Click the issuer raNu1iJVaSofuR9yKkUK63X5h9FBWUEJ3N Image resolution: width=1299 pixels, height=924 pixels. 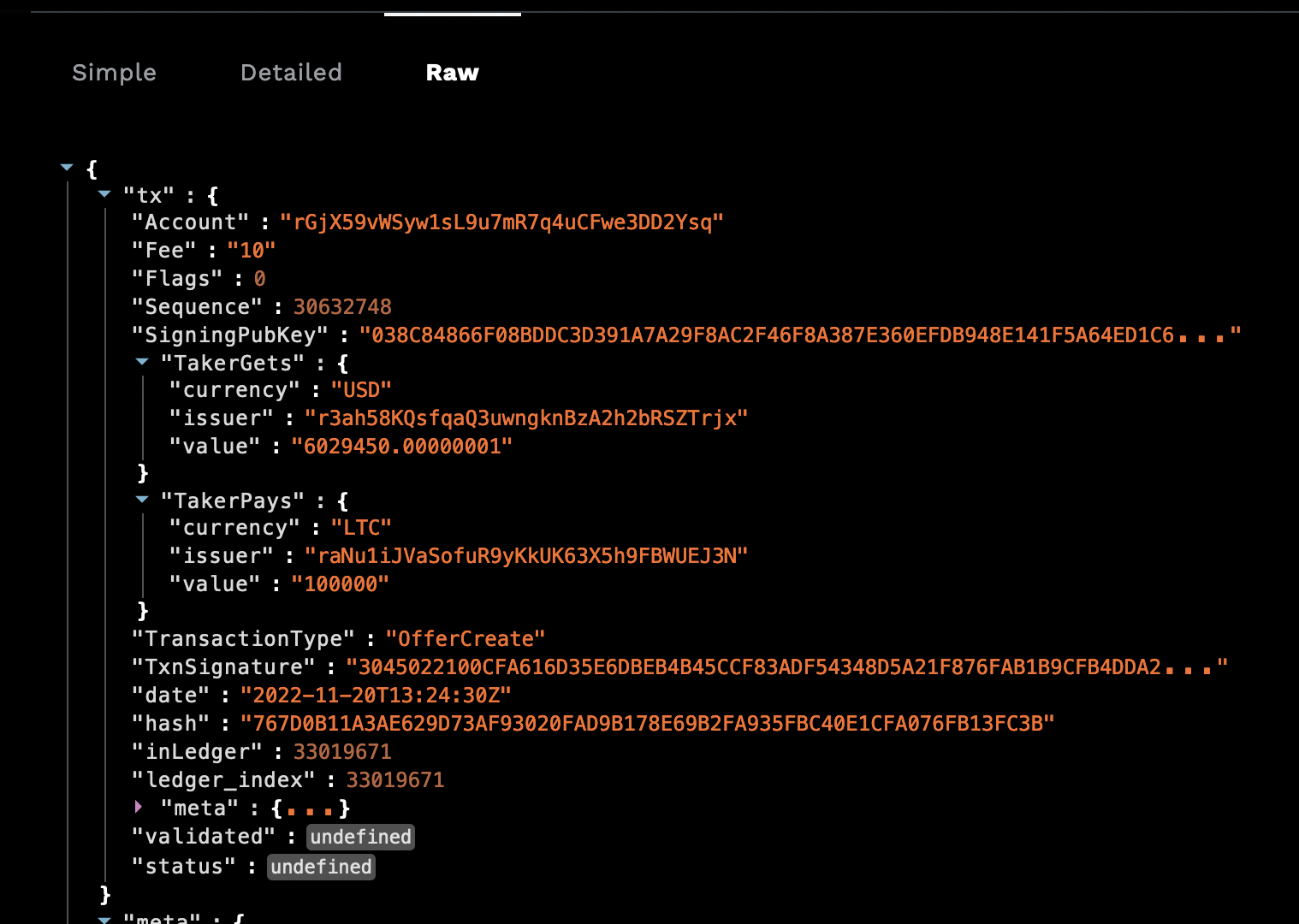click(526, 556)
